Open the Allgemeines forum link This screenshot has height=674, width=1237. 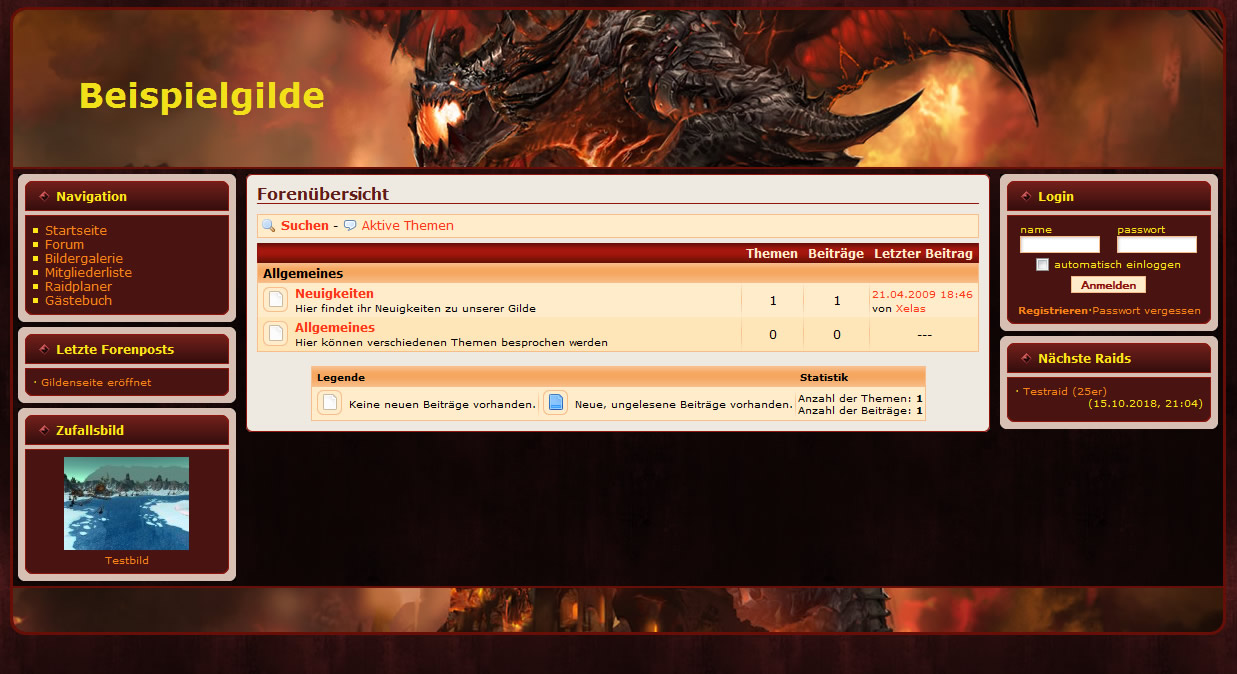335,328
